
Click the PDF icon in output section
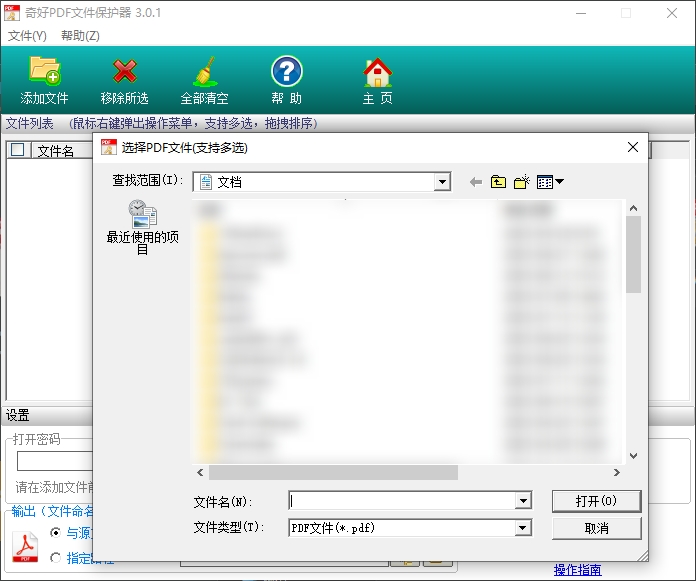(25, 546)
